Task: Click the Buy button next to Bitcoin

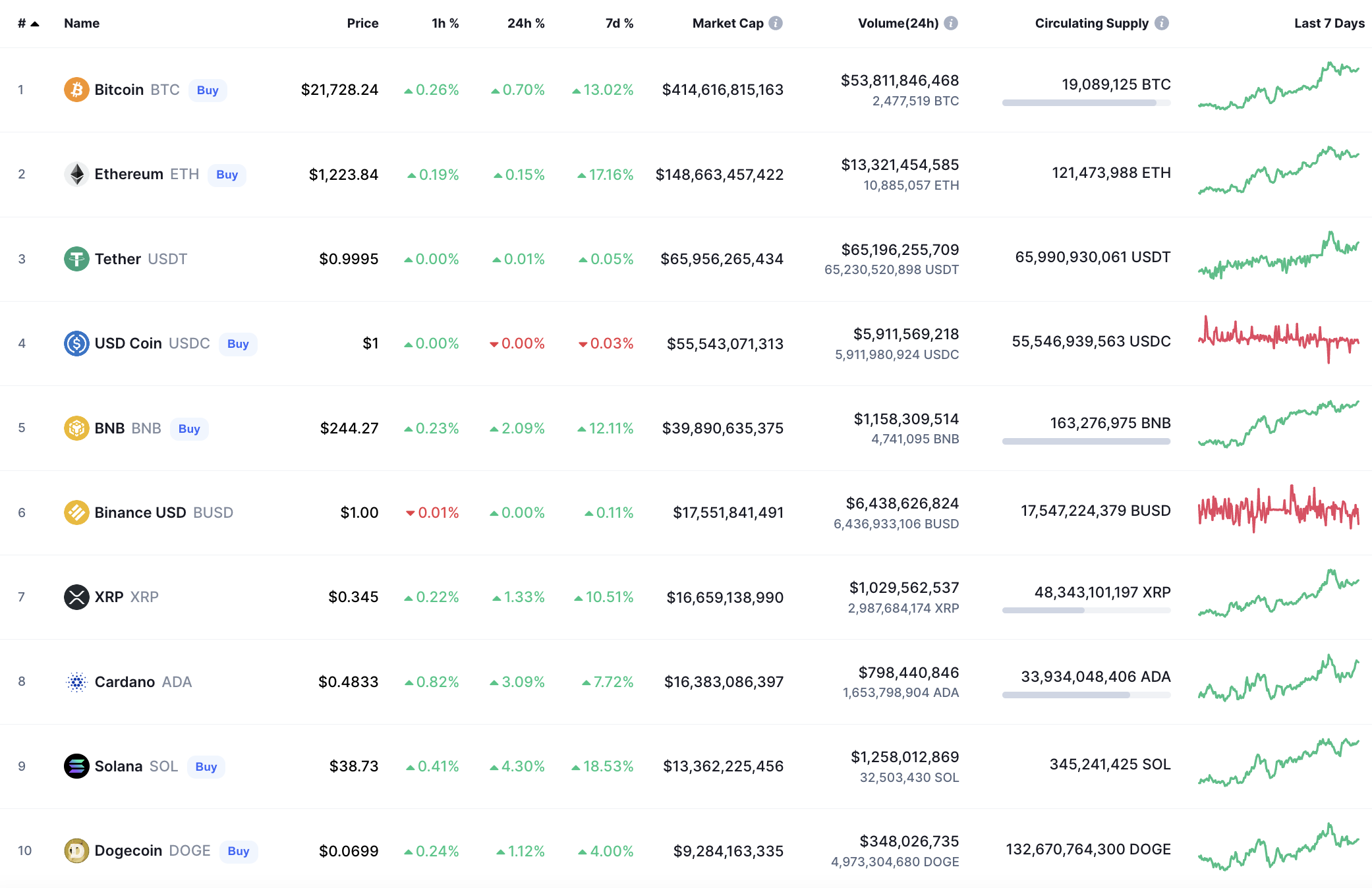Action: tap(208, 90)
